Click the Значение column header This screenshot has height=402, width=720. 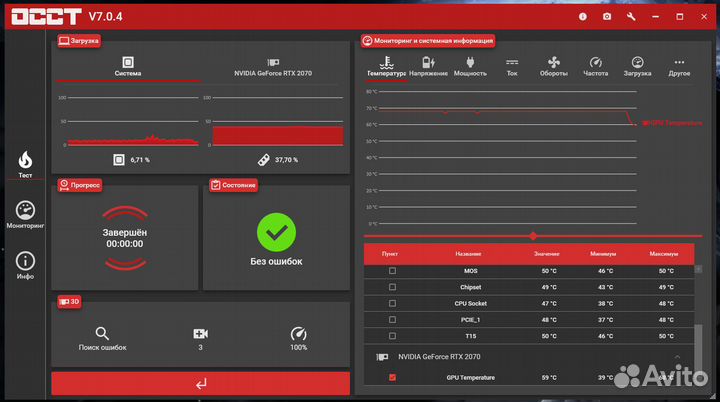coord(546,254)
